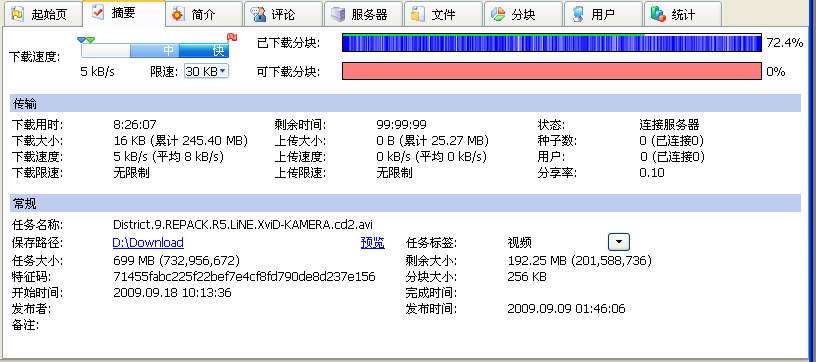Switch to the 统计 tab
Image resolution: width=816 pixels, height=362 pixels.
(x=683, y=14)
